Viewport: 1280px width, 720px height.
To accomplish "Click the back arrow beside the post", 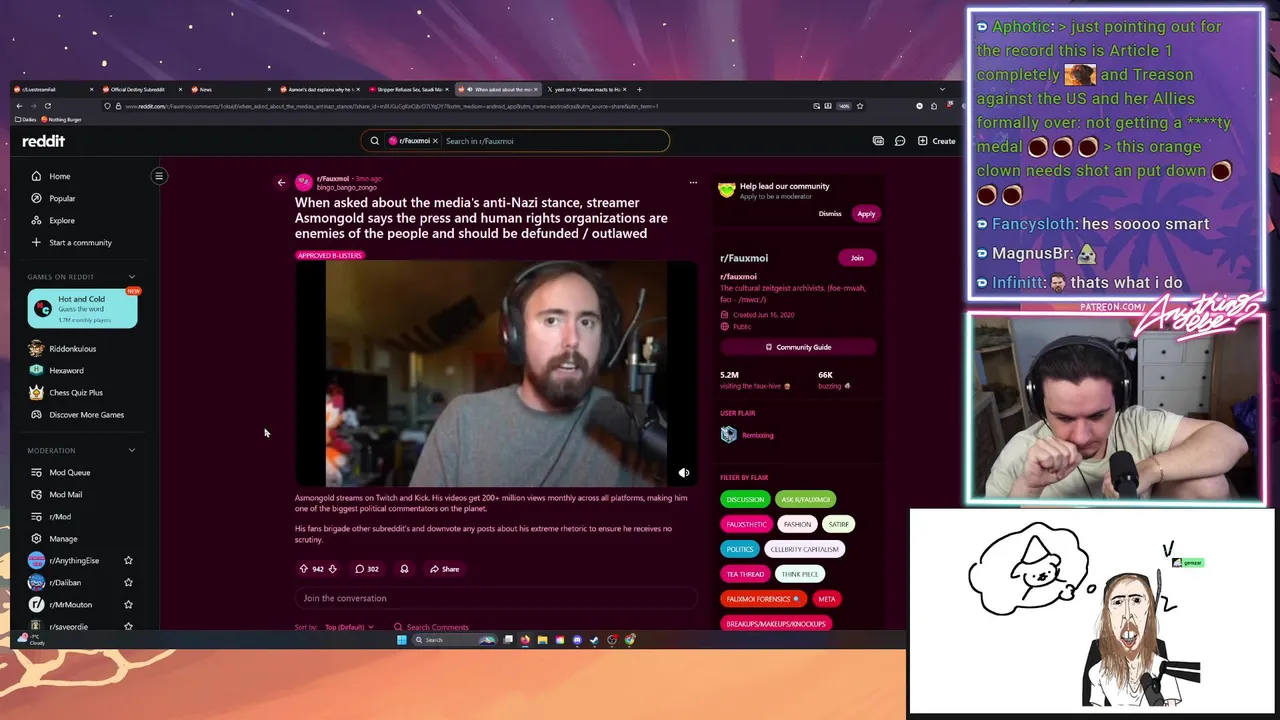I will click(x=281, y=182).
